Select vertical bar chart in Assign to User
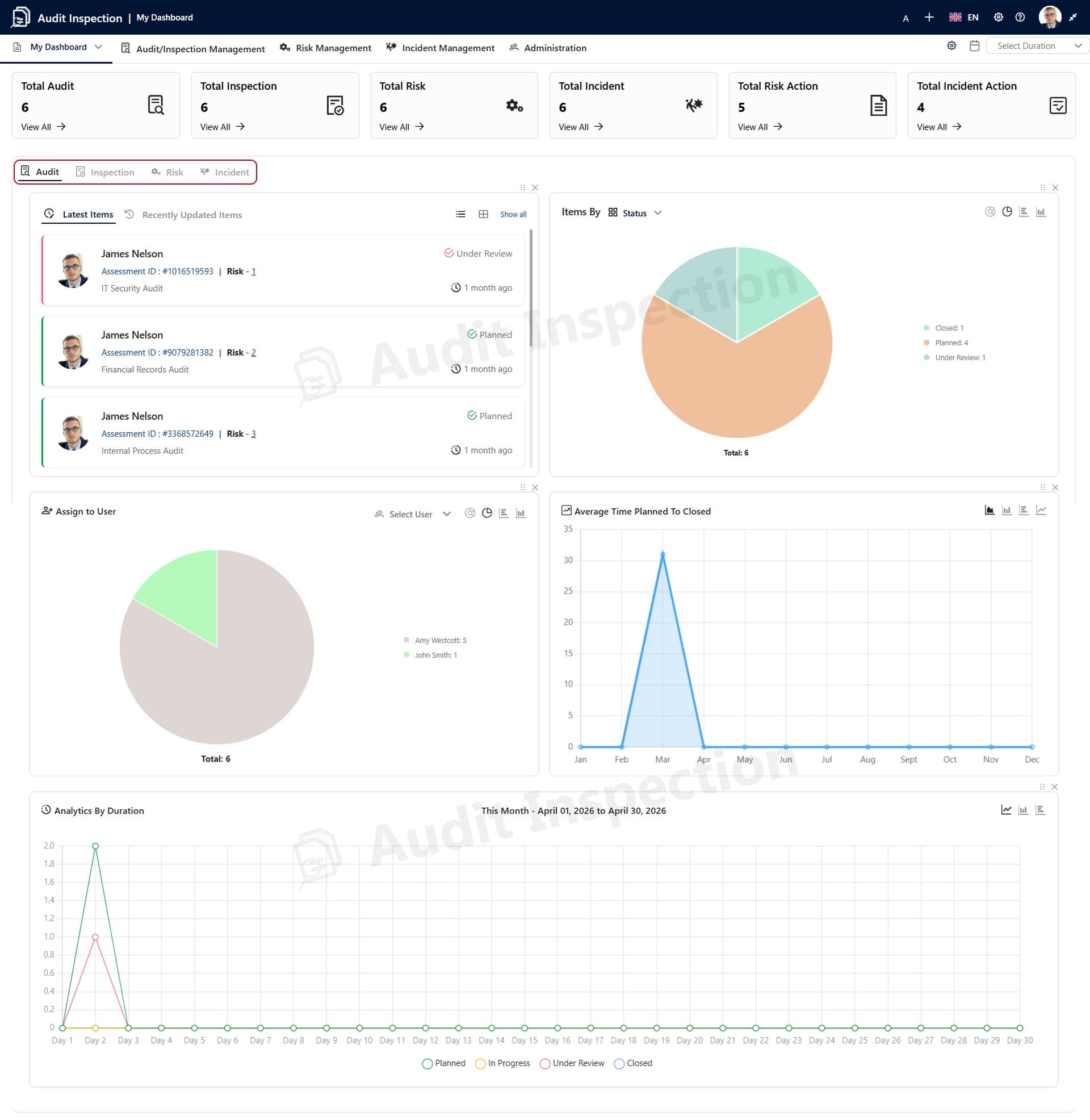This screenshot has height=1120, width=1090. click(521, 513)
